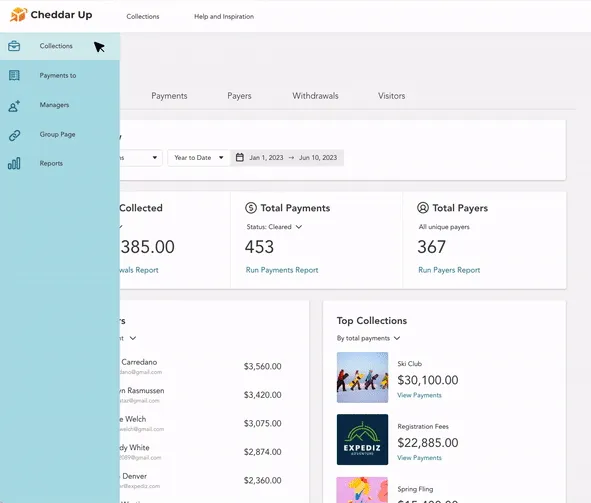Click the Jan 1, 2023 start date
Screen dimensions: 591x503
coord(266,157)
